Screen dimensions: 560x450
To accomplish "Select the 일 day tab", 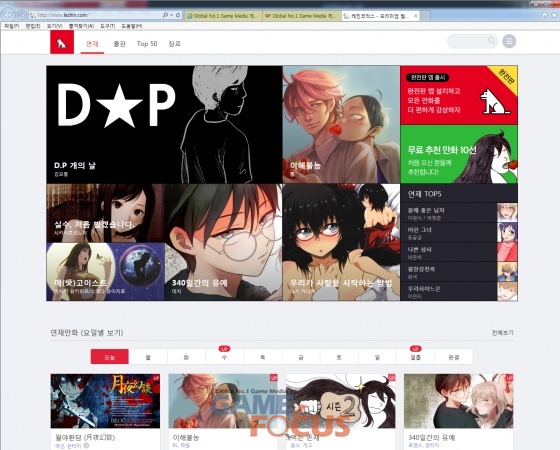I will click(x=377, y=357).
